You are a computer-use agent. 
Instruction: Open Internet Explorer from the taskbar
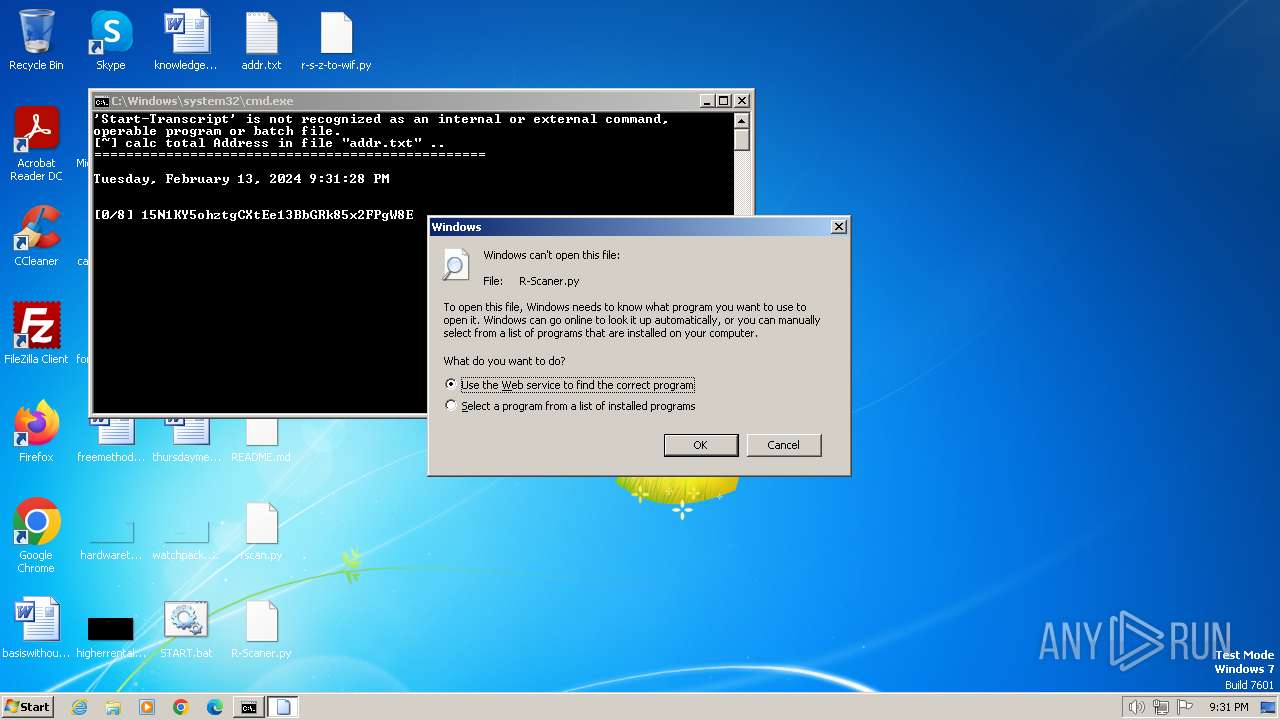[80, 707]
